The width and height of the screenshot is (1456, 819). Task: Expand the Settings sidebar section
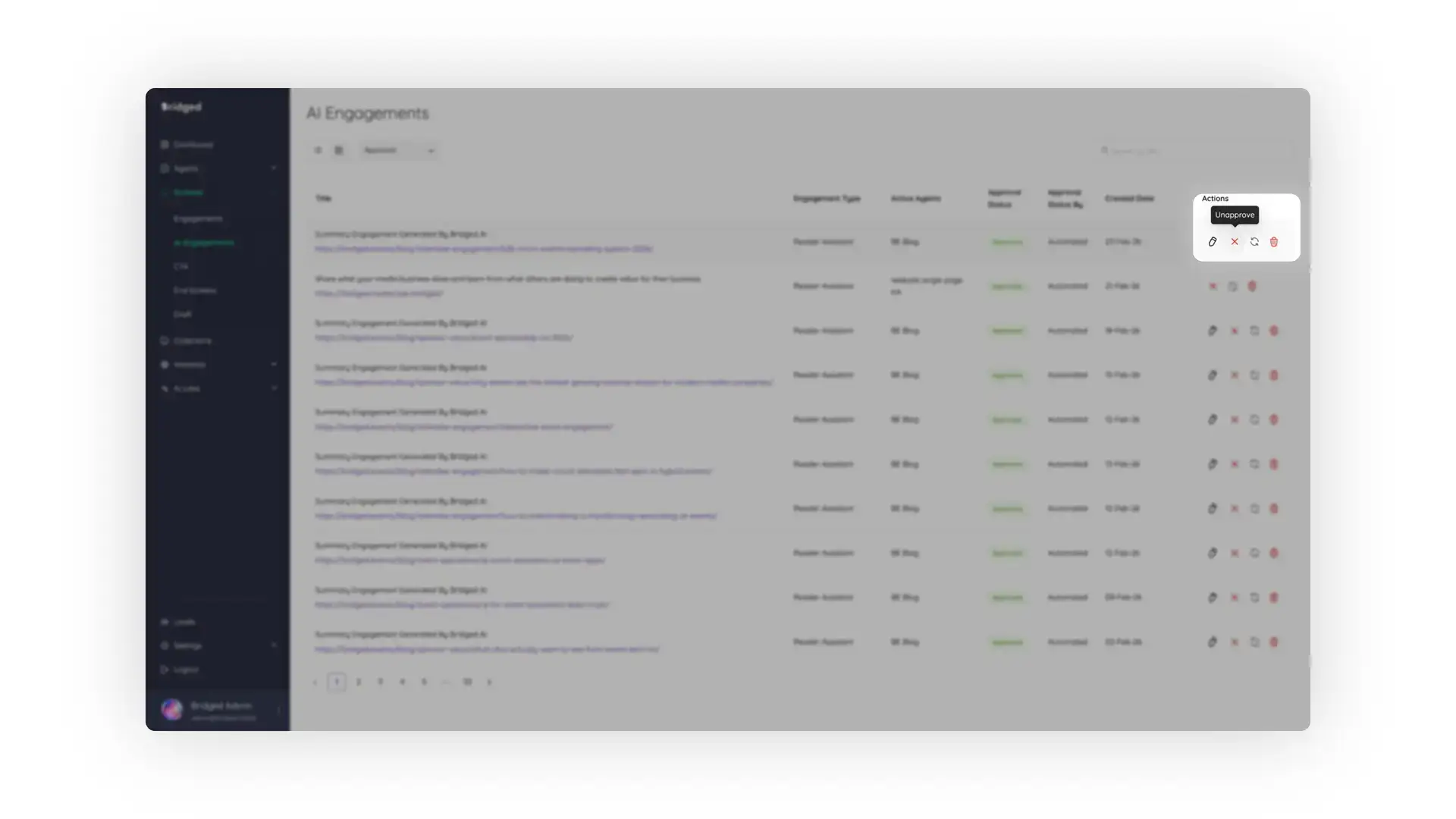218,645
